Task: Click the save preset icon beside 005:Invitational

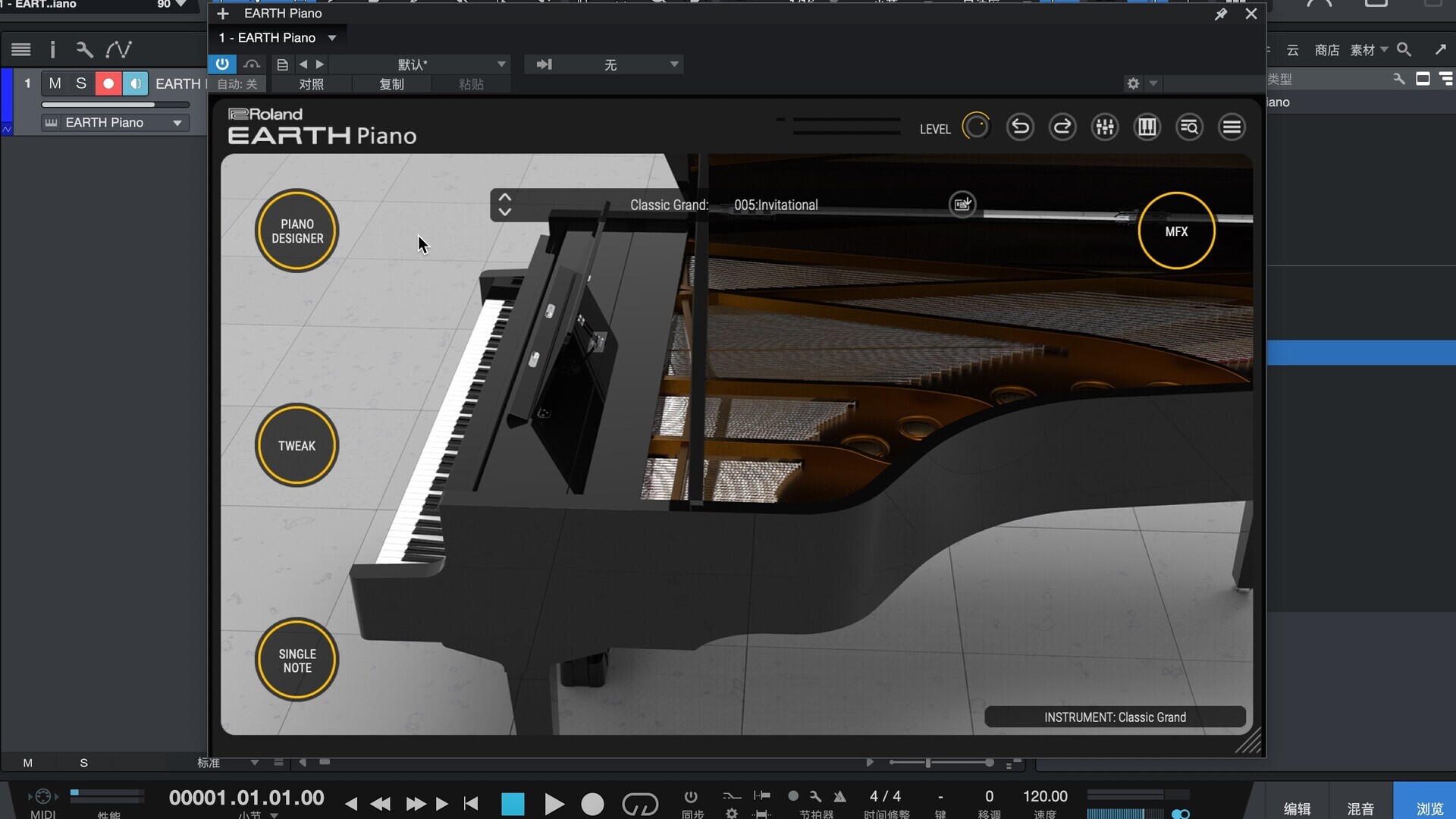Action: [x=962, y=204]
